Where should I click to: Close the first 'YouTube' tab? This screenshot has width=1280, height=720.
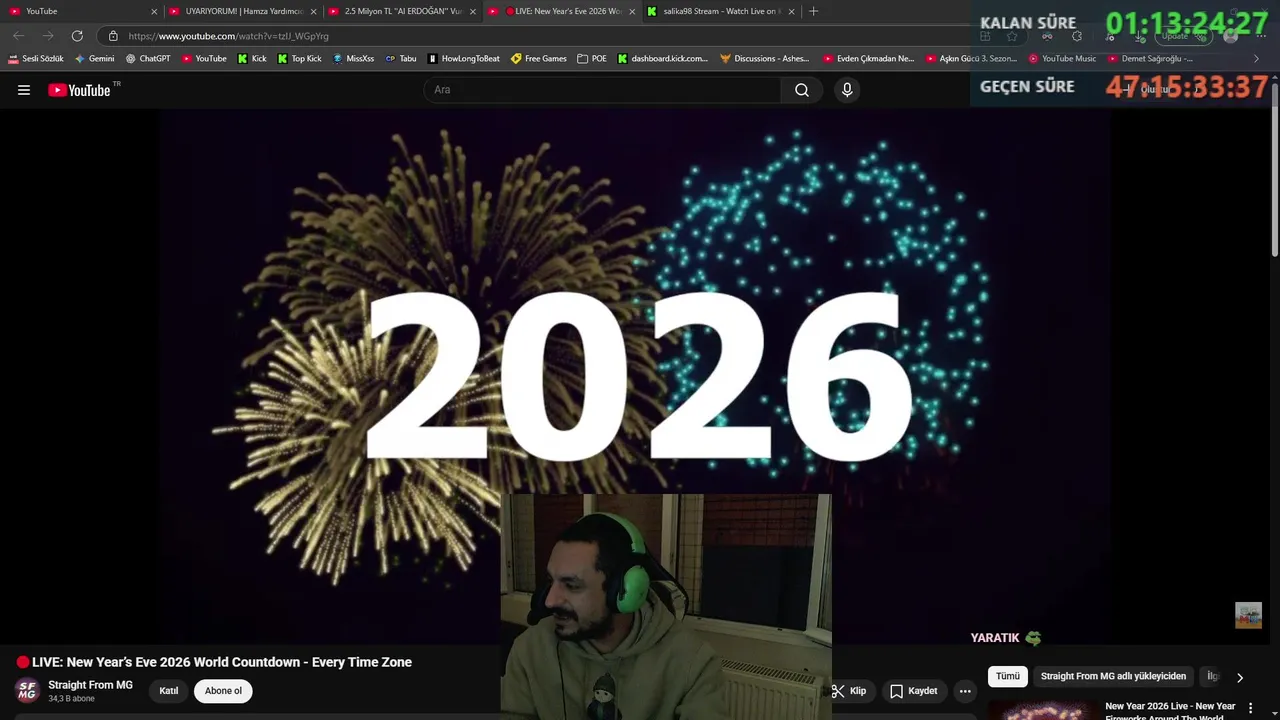[x=154, y=12]
